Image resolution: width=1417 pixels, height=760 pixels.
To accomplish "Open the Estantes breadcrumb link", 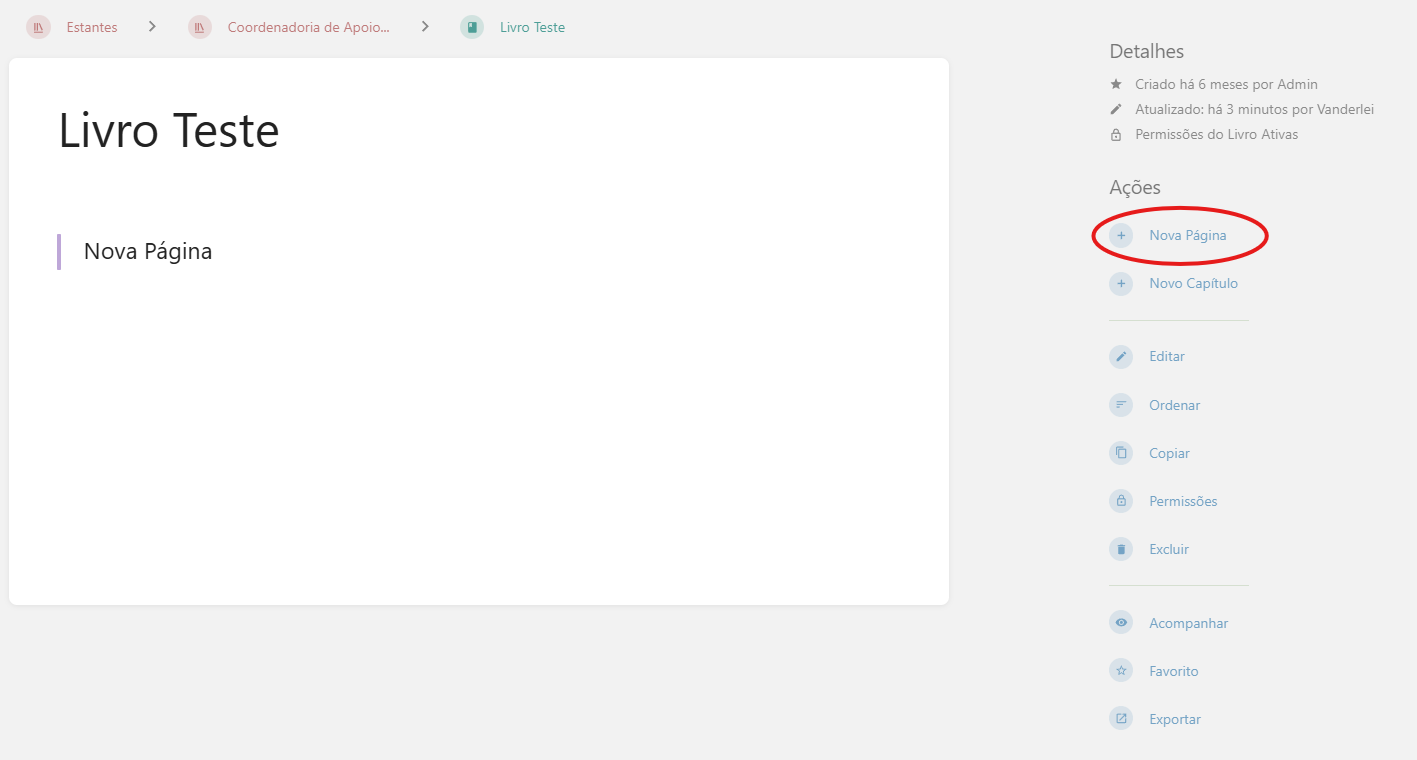I will click(x=92, y=27).
